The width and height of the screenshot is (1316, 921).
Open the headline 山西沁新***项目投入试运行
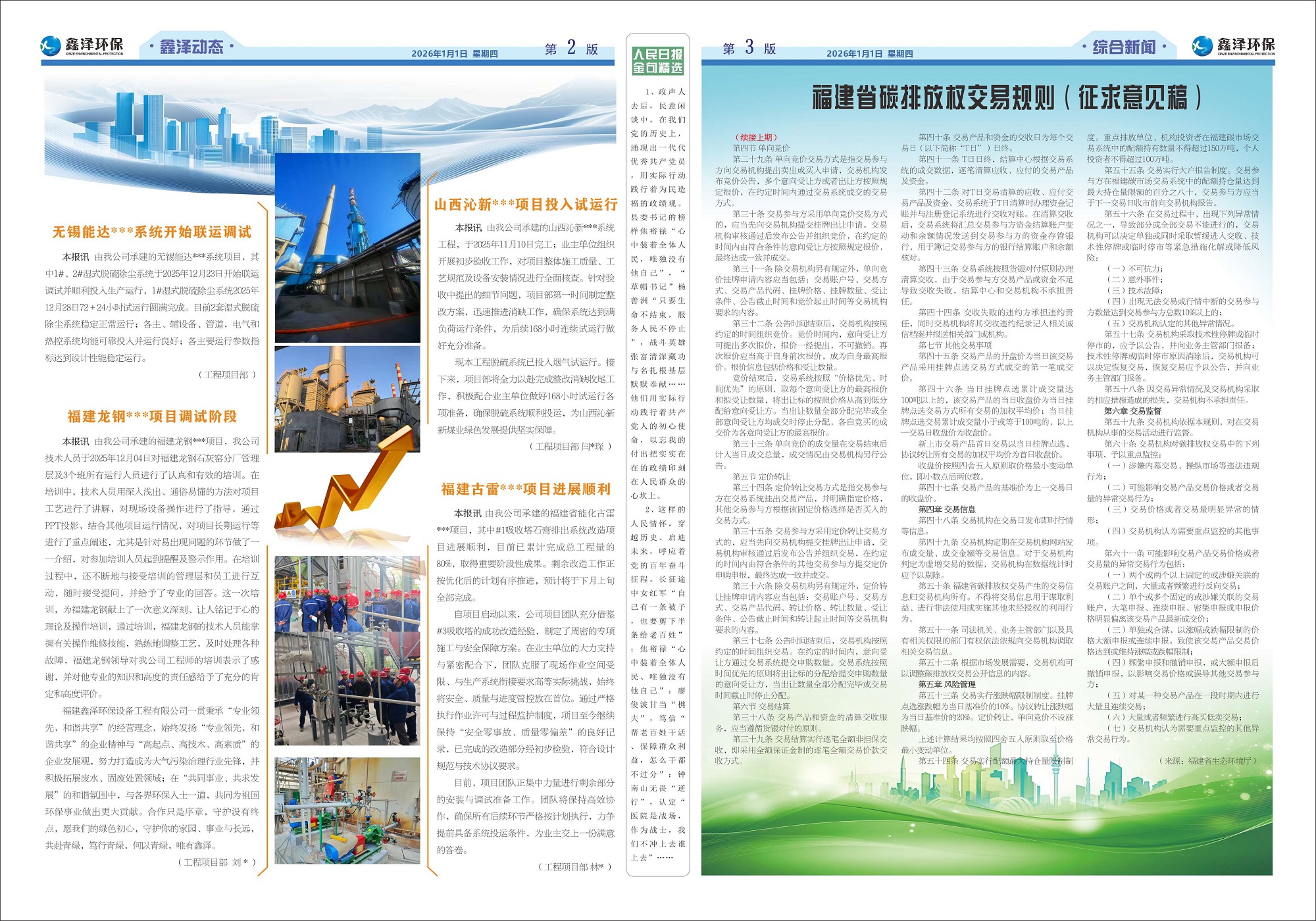(525, 205)
